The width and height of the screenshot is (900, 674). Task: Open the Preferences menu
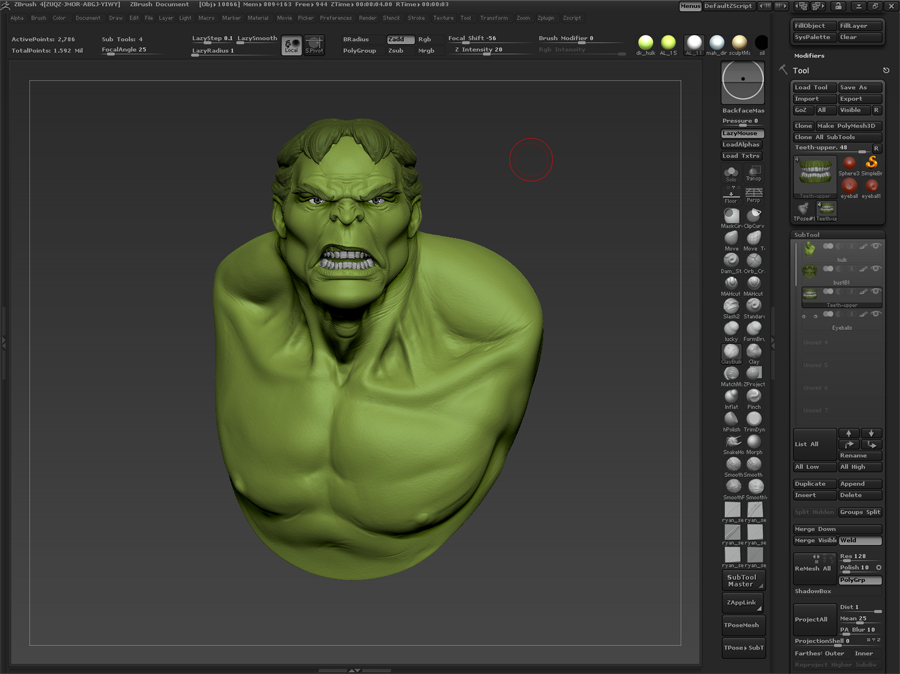pyautogui.click(x=336, y=18)
